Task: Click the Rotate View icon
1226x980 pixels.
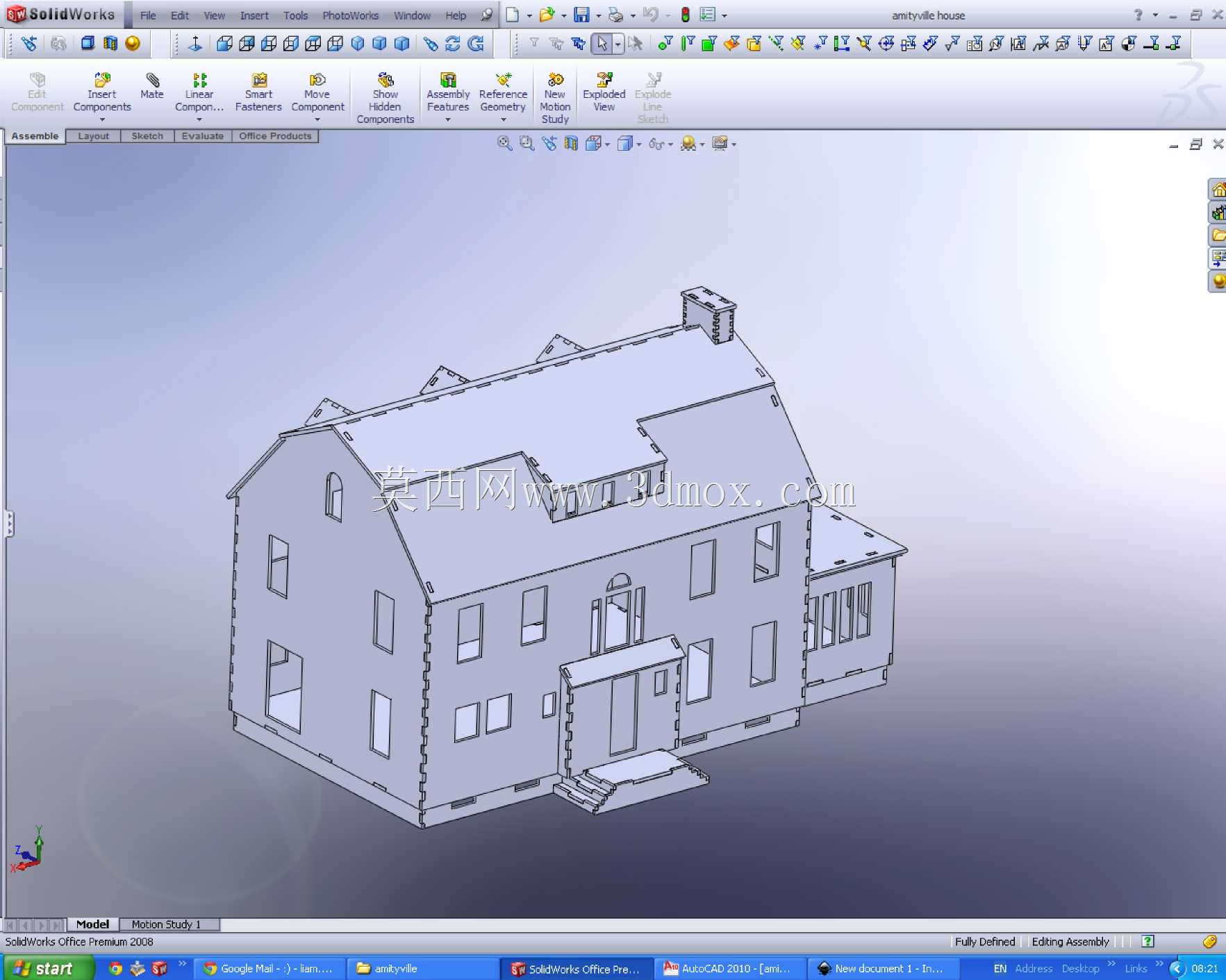Action: [x=453, y=44]
